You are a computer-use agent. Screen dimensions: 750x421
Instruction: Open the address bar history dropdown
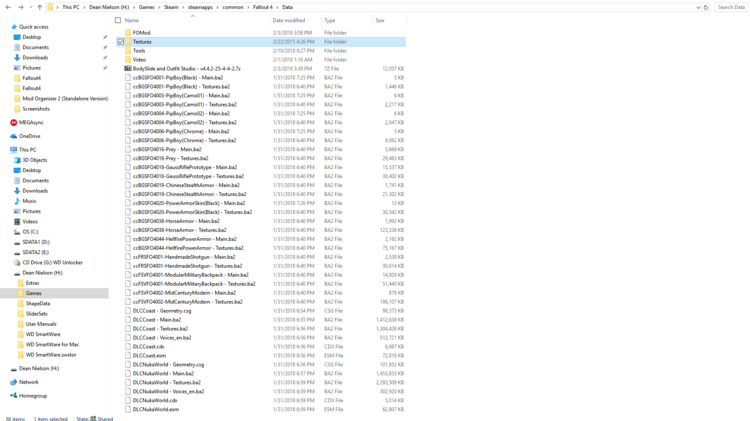pos(698,7)
